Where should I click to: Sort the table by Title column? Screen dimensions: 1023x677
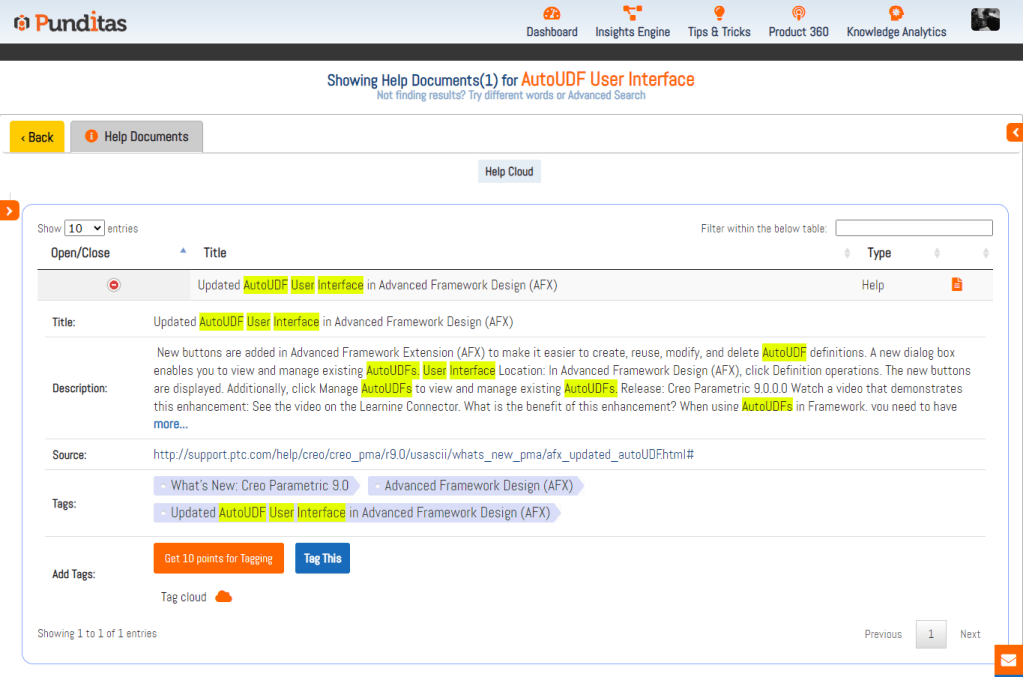[215, 253]
